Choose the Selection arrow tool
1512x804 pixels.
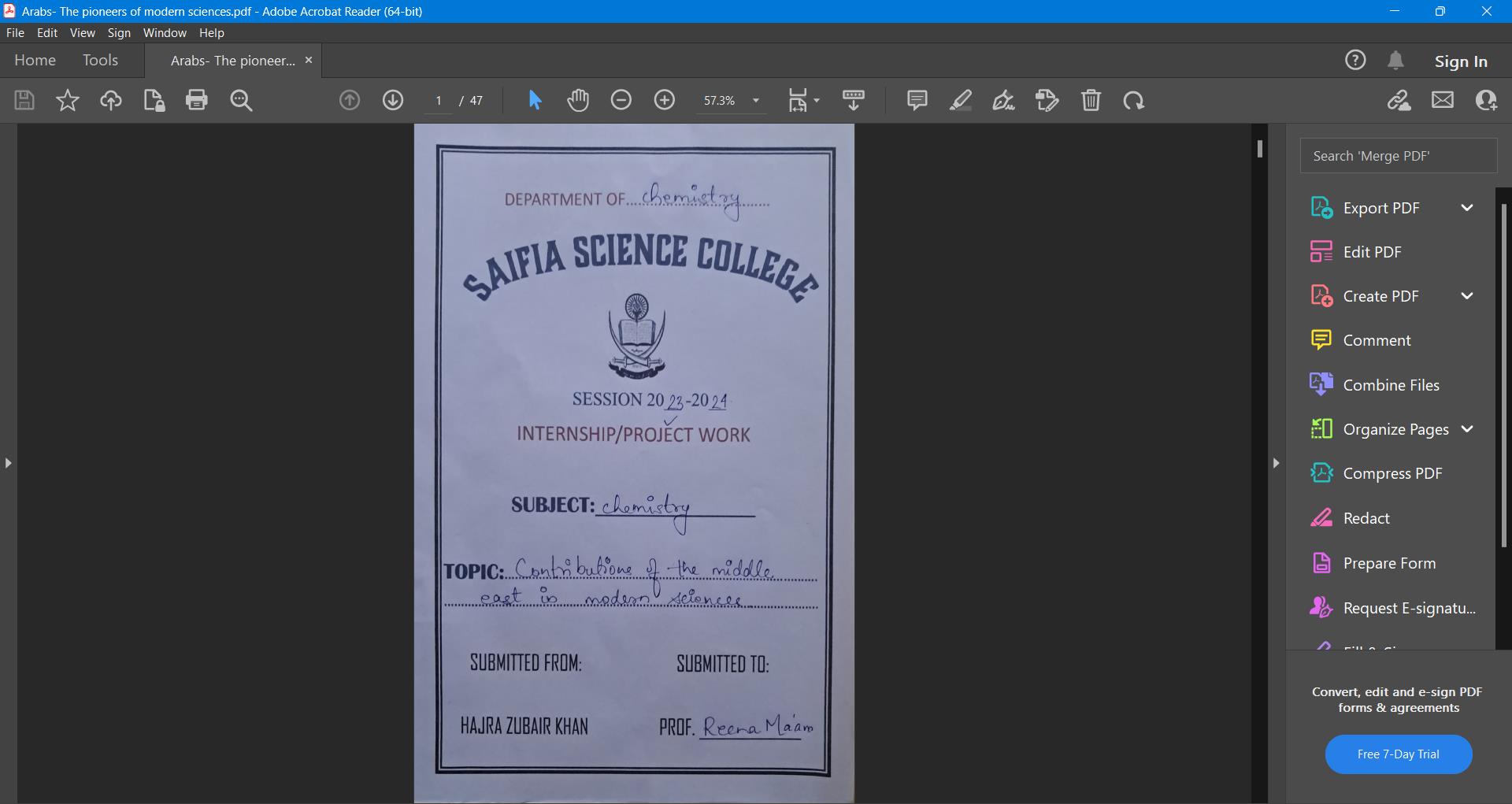point(535,100)
